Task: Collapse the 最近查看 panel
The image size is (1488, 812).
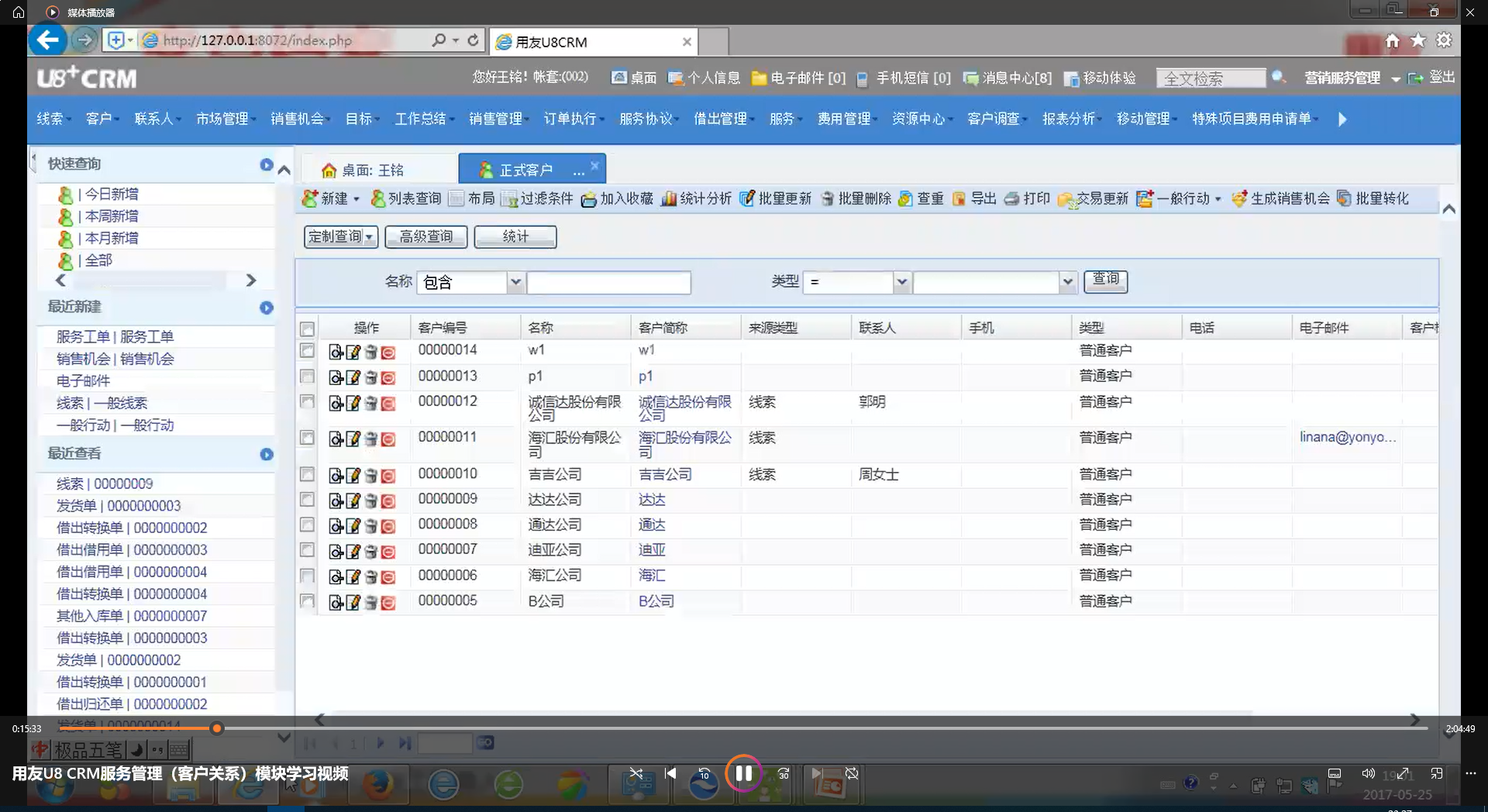Action: 267,454
